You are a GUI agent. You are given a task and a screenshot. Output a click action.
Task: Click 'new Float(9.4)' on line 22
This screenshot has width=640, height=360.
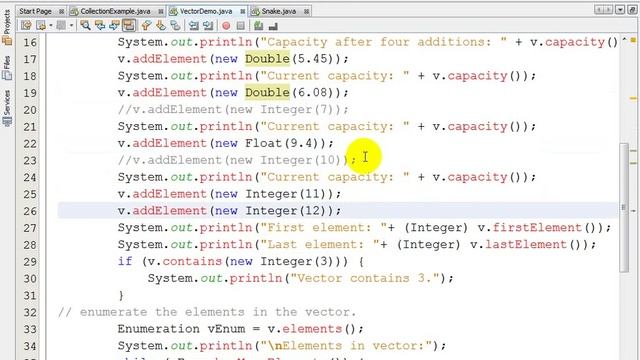(x=268, y=143)
